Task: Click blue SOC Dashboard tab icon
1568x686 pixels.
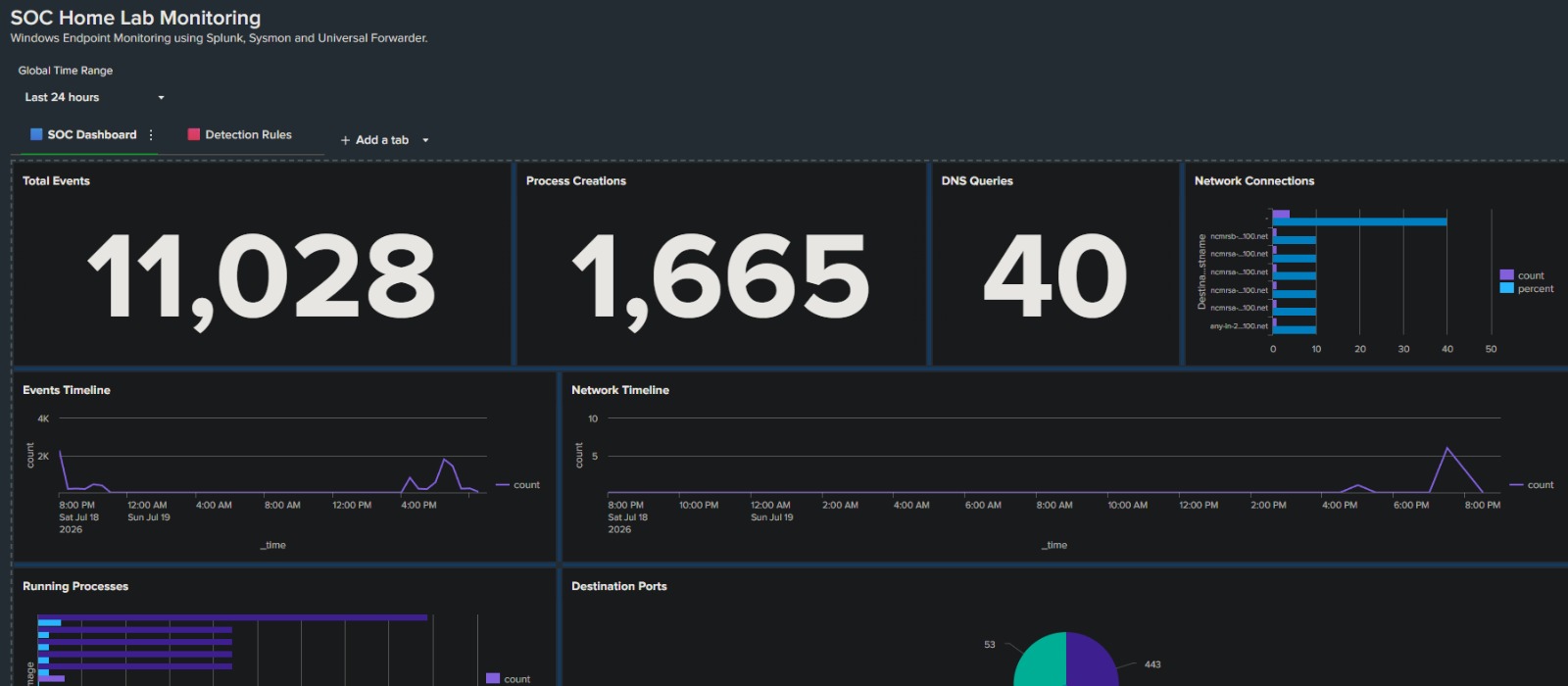Action: click(36, 134)
